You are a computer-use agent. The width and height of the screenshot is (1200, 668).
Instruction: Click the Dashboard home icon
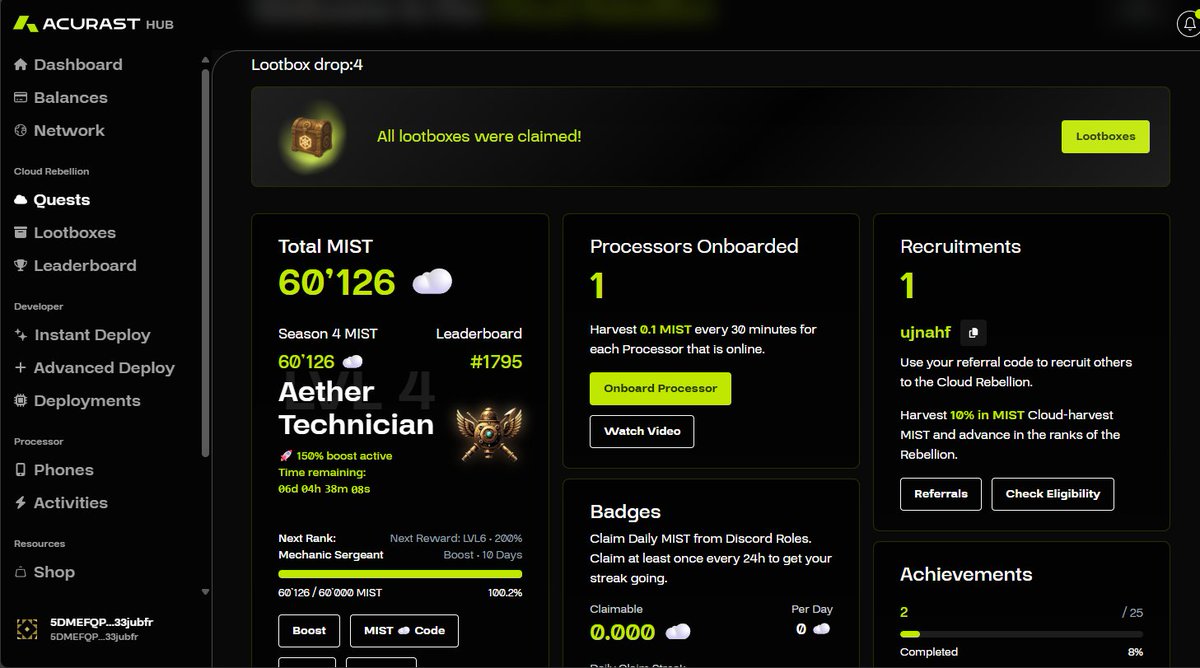[x=20, y=65]
